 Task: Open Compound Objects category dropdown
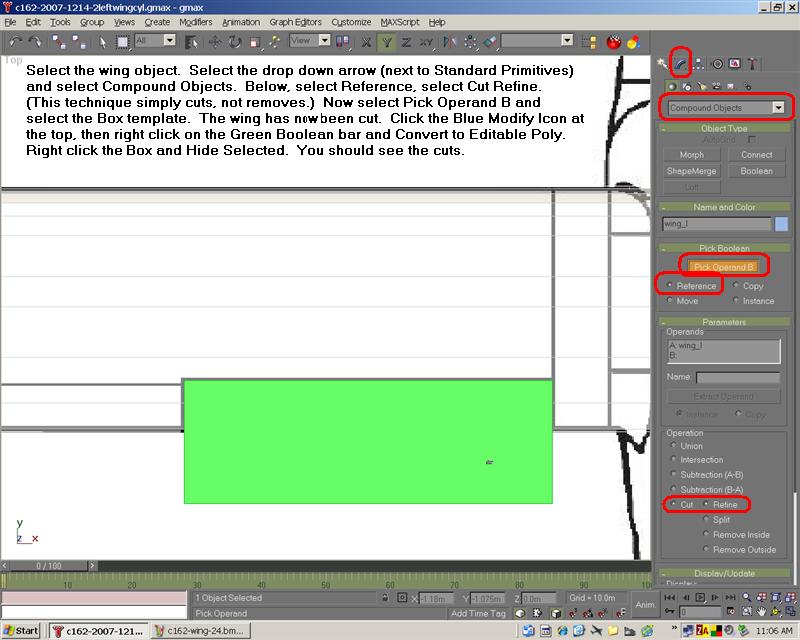(x=726, y=108)
